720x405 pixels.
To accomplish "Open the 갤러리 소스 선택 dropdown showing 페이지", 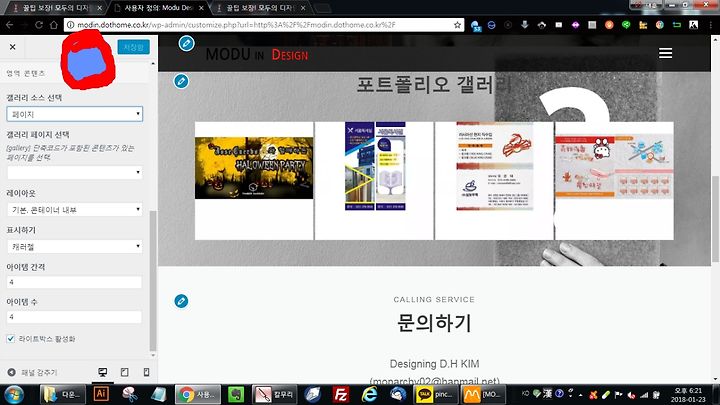I will pos(74,114).
